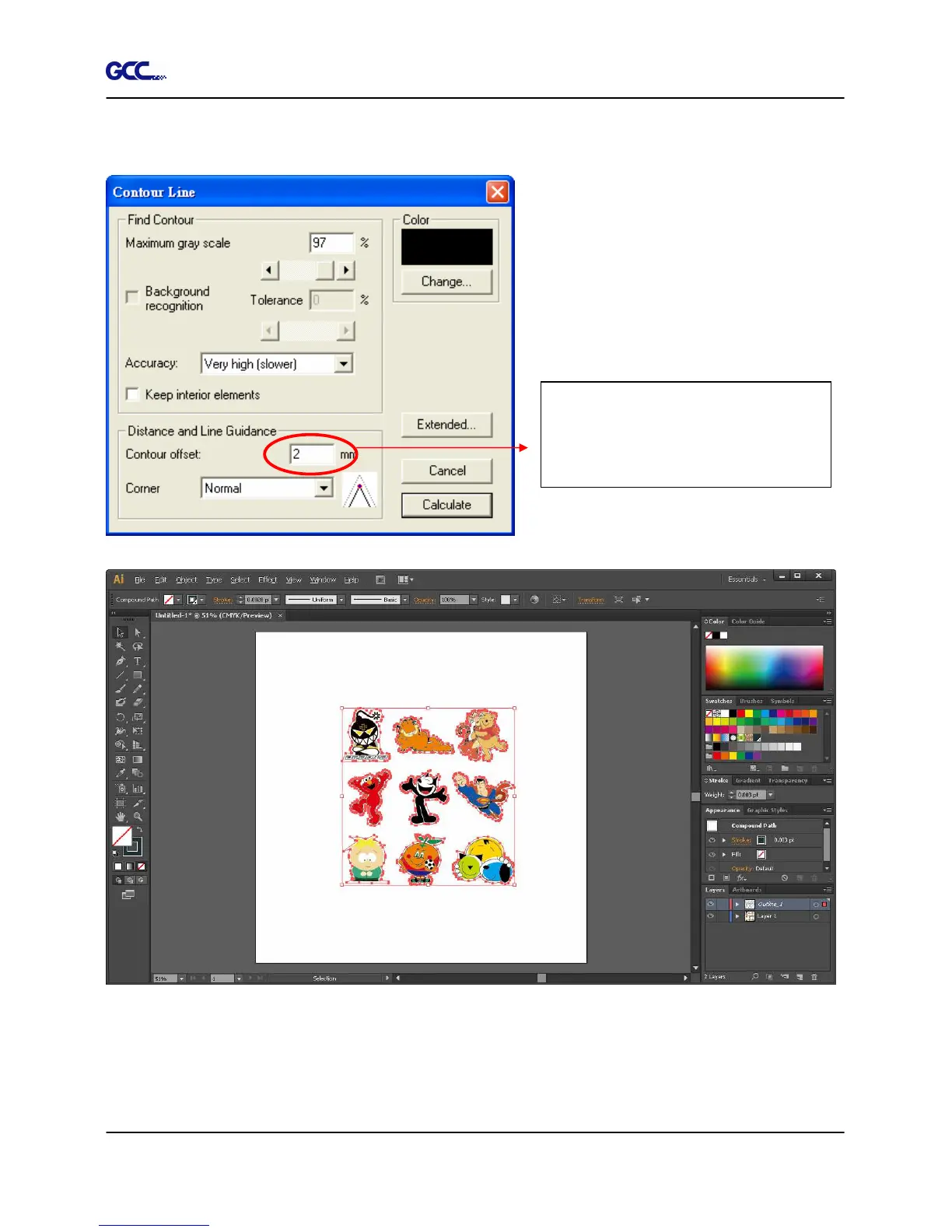The width and height of the screenshot is (952, 1232).
Task: Choose the Gradient tool
Action: pos(138,759)
